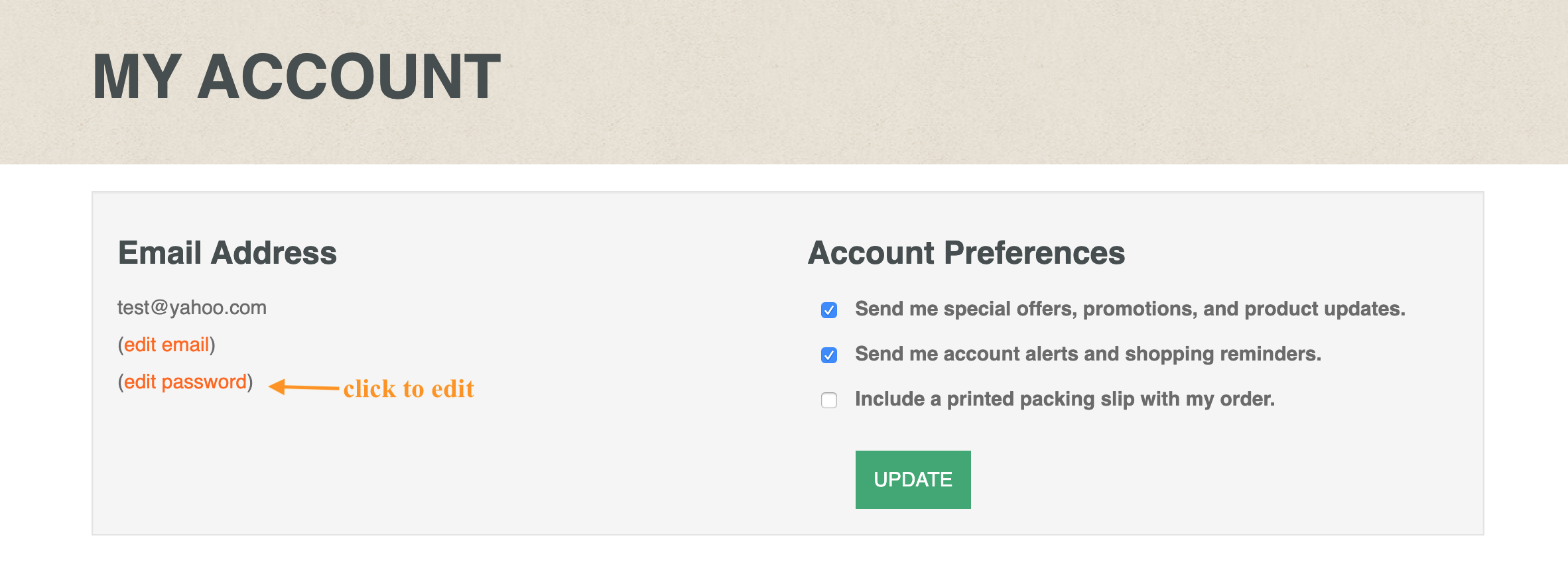Click the orange arrow pointing at edit password
The image size is (1568, 562).
coord(304,387)
